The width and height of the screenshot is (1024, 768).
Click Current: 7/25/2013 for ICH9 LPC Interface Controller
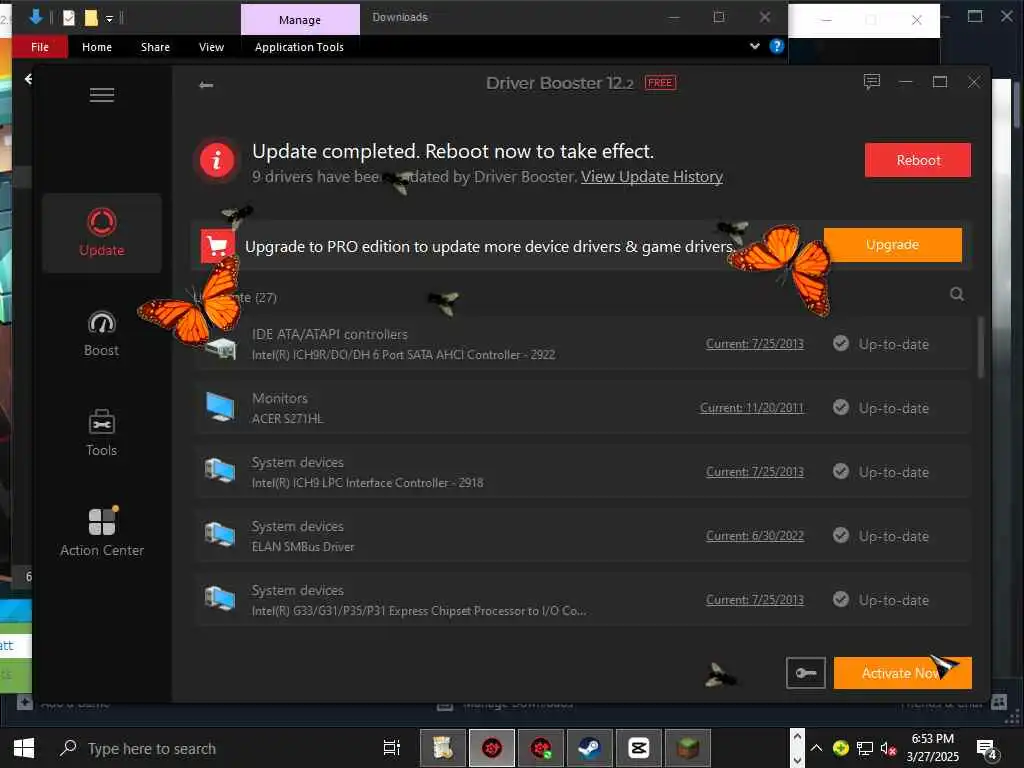755,472
